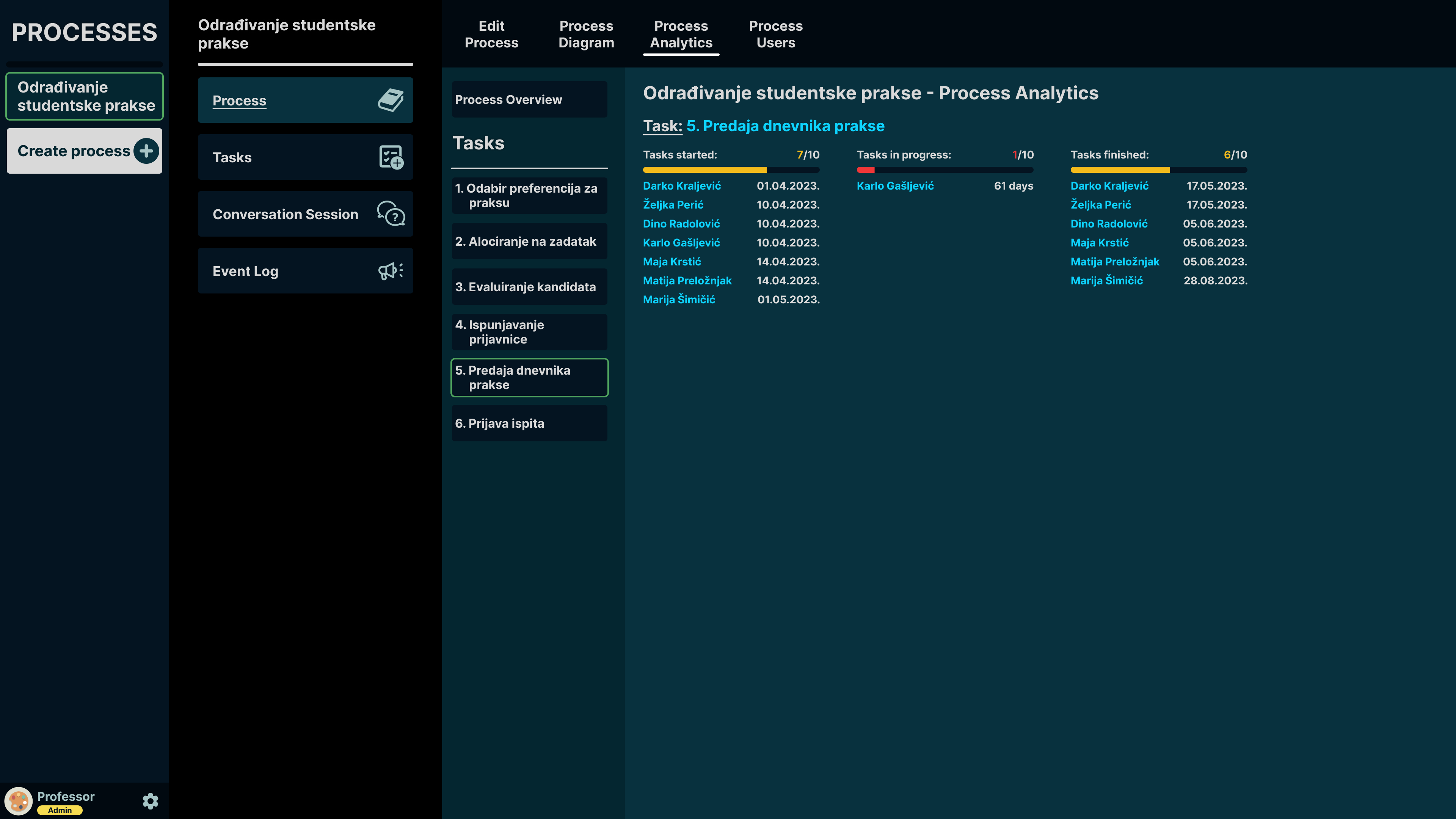Select Process Overview in the analytics sidebar
The image size is (1456, 819).
click(529, 99)
